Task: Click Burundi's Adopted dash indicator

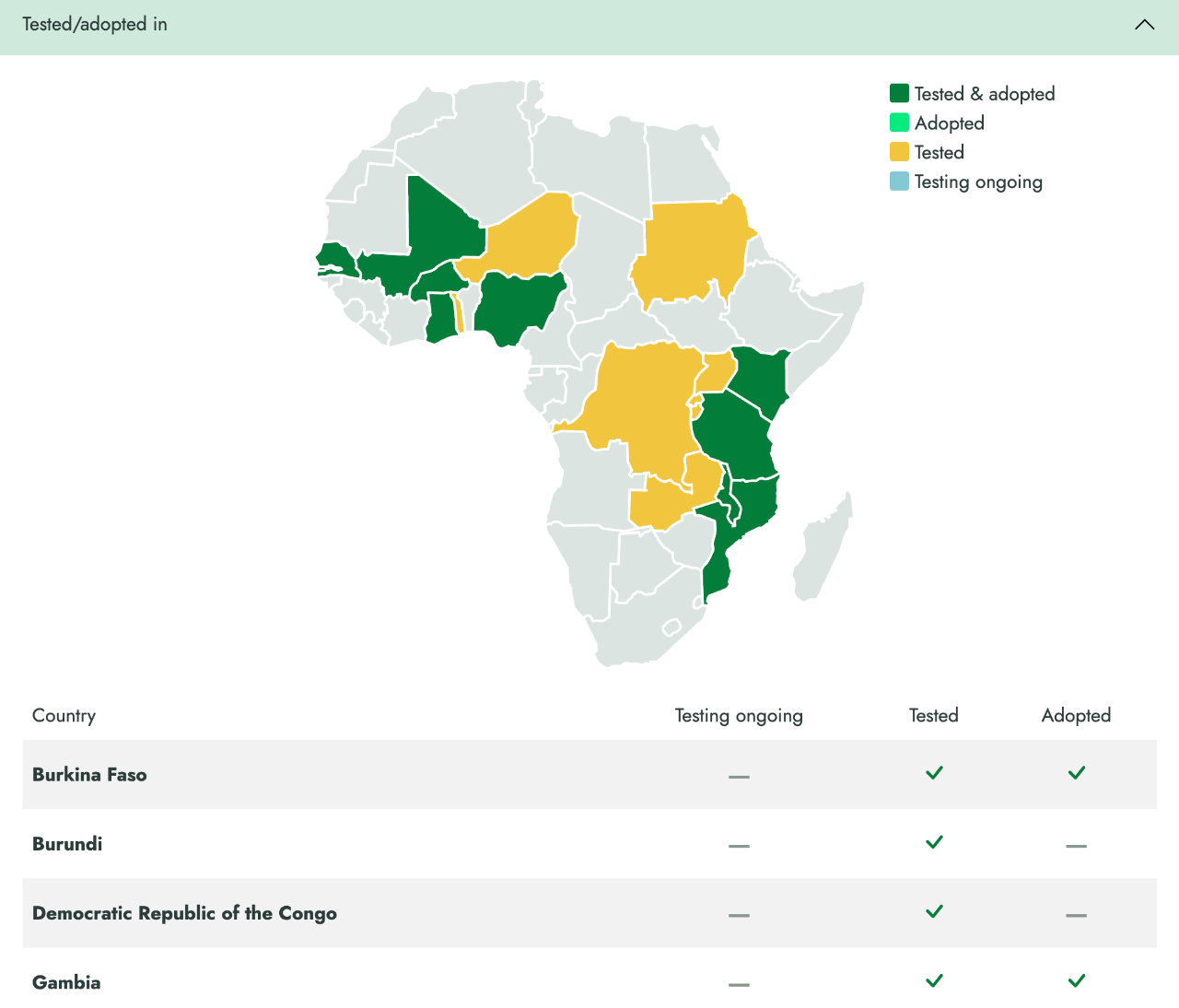Action: coord(1076,845)
